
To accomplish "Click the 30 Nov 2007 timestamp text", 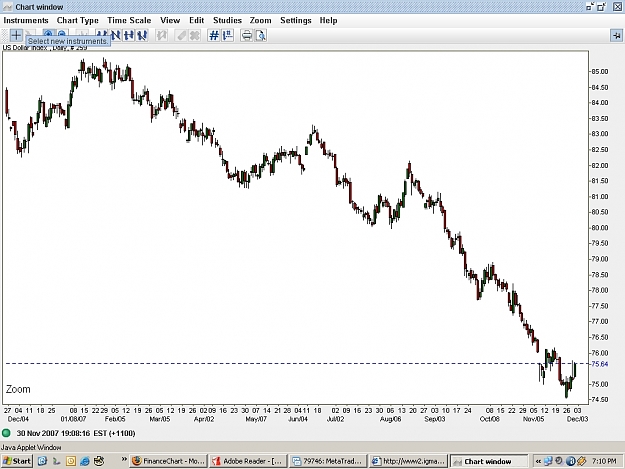I will click(x=76, y=433).
